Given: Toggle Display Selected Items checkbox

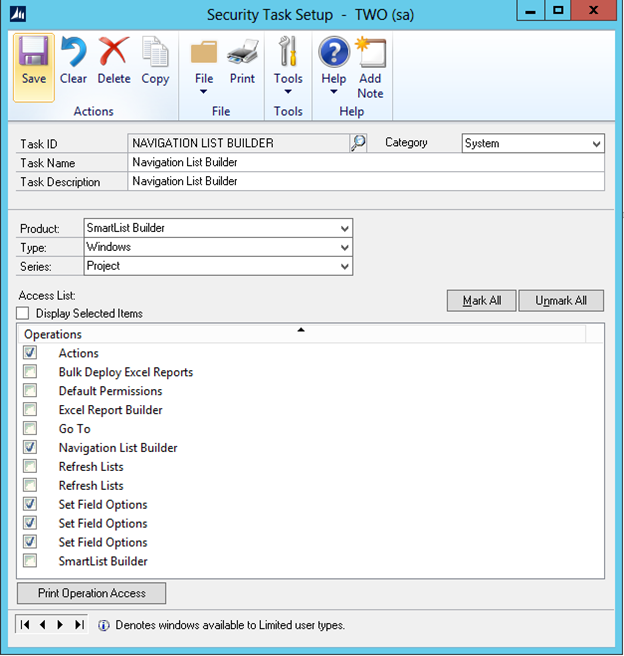Looking at the screenshot, I should pyautogui.click(x=23, y=313).
